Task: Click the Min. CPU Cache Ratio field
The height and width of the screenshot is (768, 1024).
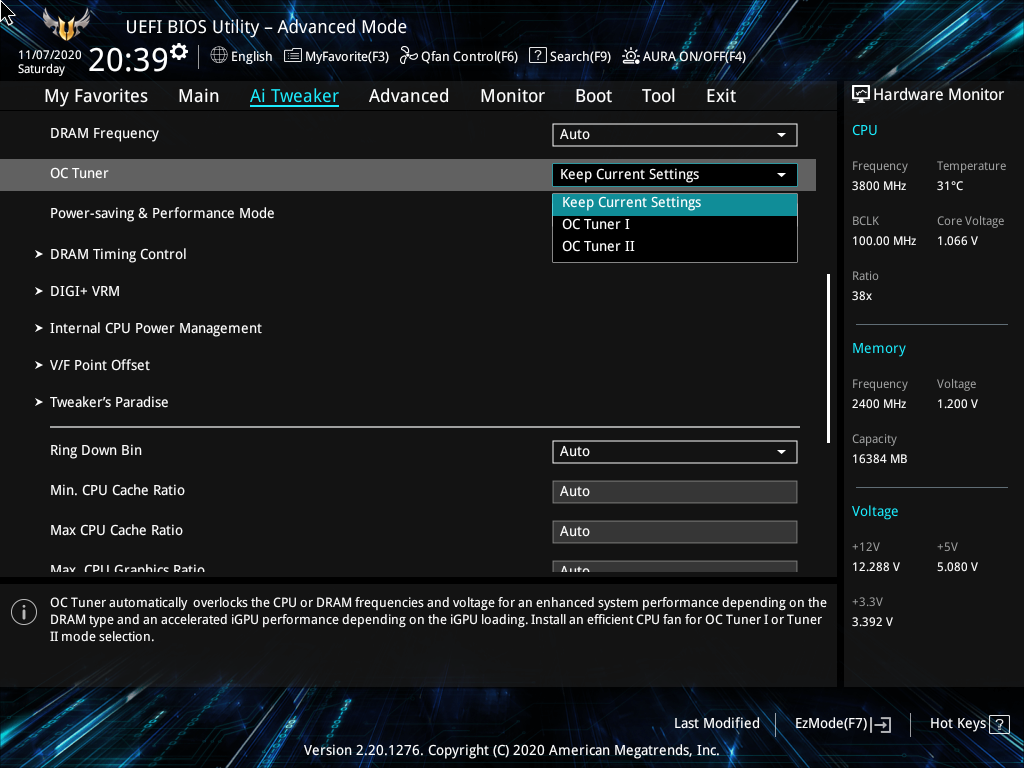Action: pyautogui.click(x=675, y=492)
